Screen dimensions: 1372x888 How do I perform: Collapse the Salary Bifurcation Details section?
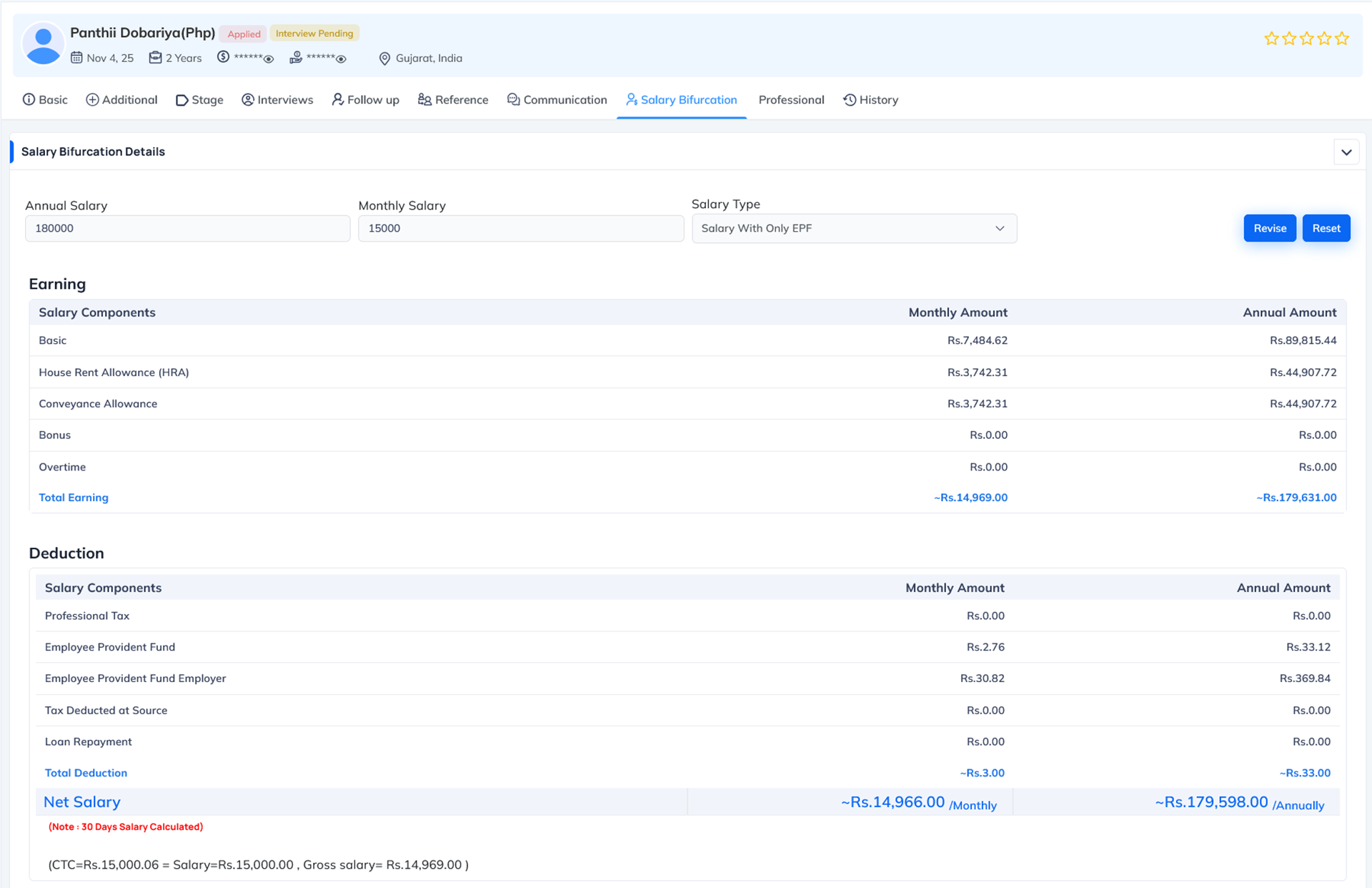click(1346, 152)
